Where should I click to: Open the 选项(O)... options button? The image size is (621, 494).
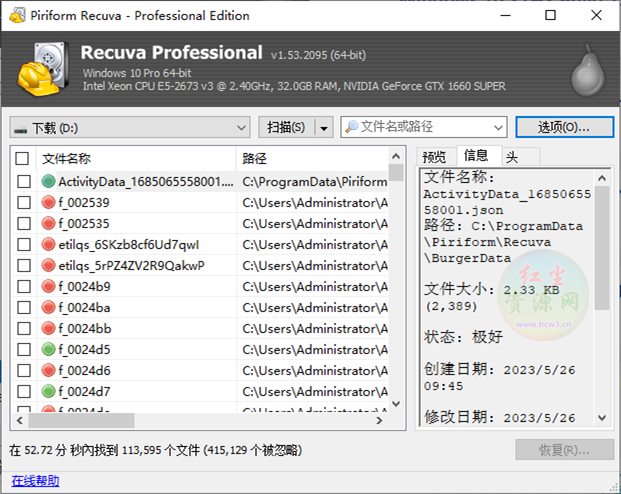click(564, 127)
